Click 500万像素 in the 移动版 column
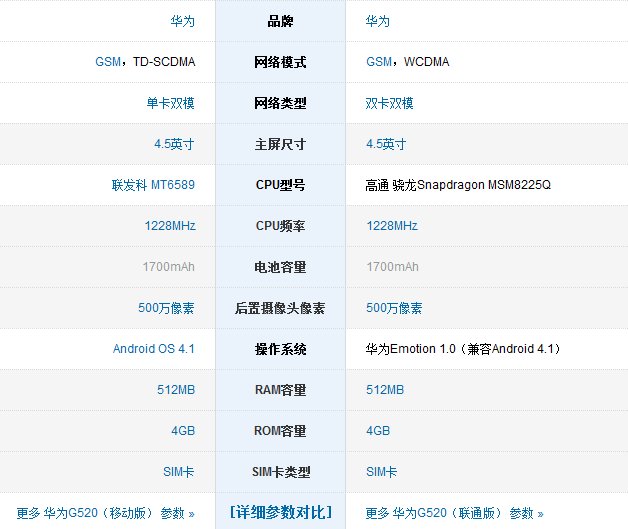 166,308
